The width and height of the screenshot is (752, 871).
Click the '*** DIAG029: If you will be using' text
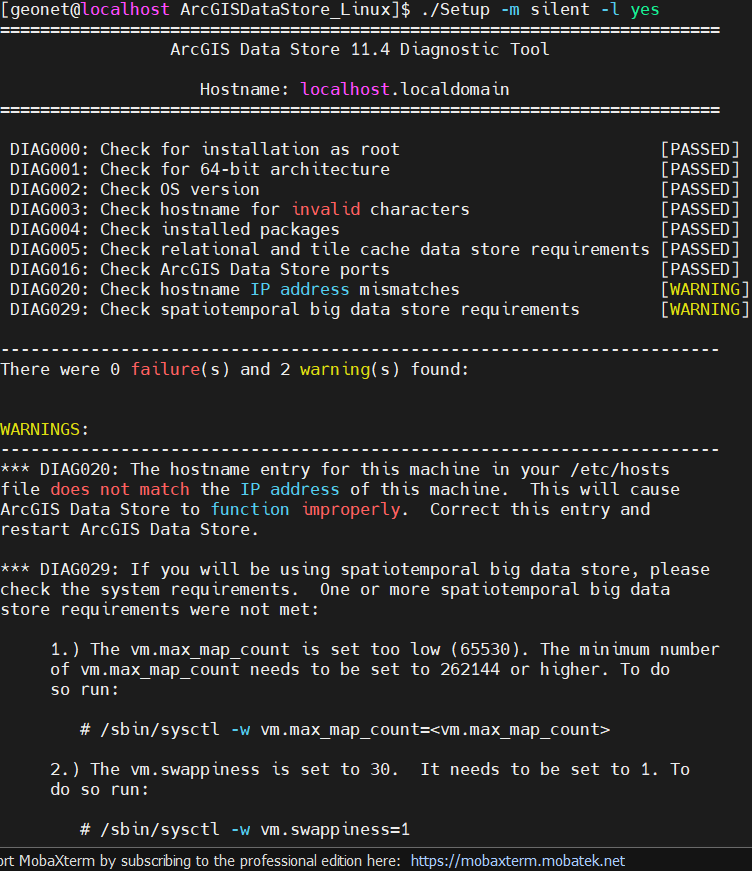[x=355, y=569]
